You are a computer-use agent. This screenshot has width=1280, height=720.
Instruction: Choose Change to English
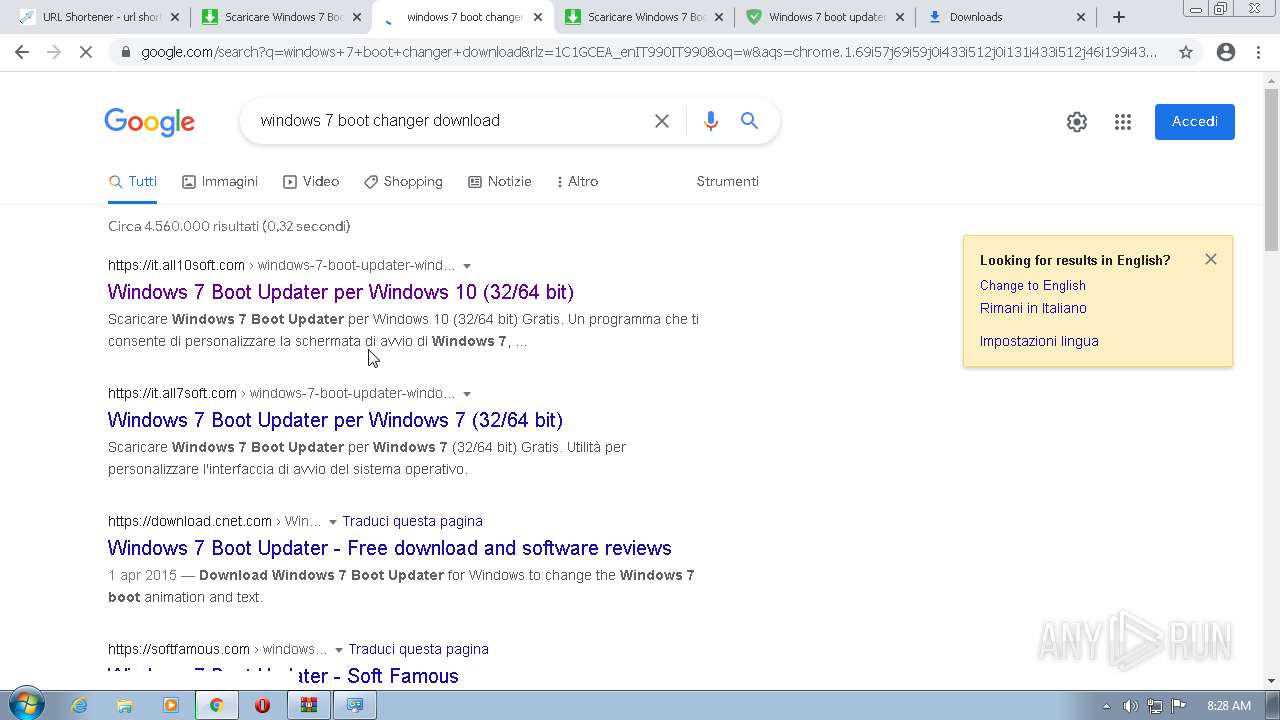point(1033,285)
